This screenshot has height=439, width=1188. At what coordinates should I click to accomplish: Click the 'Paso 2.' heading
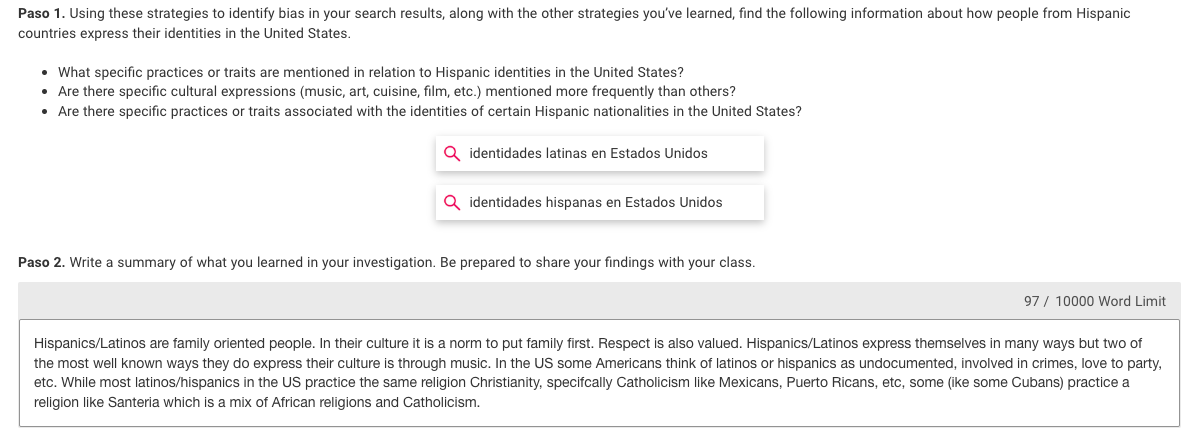click(x=42, y=262)
